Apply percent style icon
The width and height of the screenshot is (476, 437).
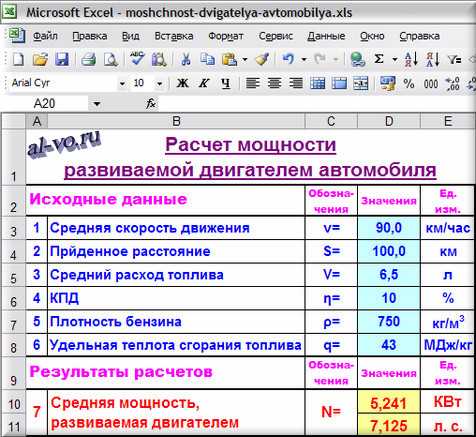(409, 83)
